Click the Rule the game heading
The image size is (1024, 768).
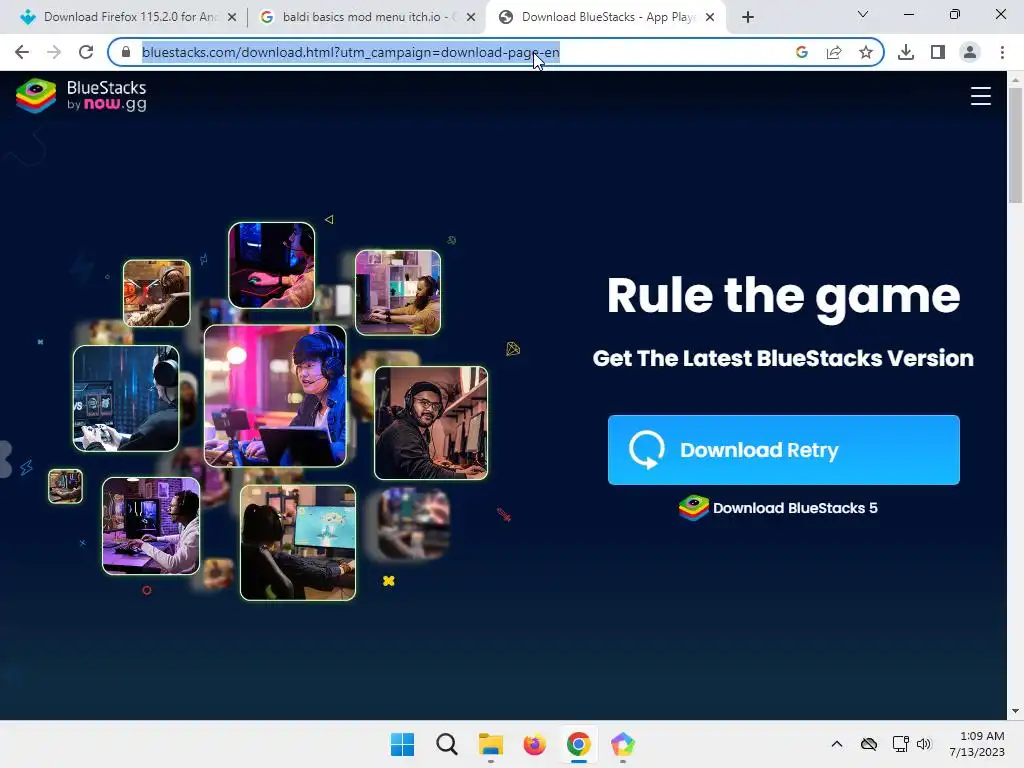(x=784, y=297)
